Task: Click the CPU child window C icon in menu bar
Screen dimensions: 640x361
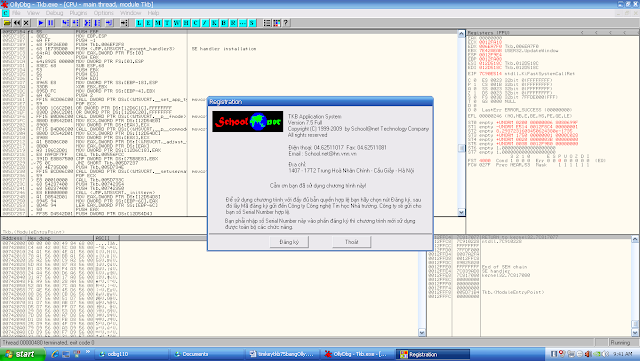Action: tap(5, 13)
